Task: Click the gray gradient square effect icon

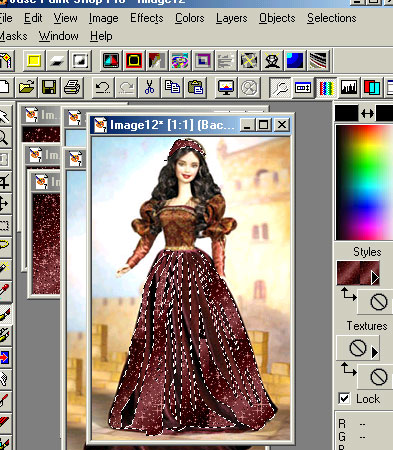Action: (x=80, y=61)
